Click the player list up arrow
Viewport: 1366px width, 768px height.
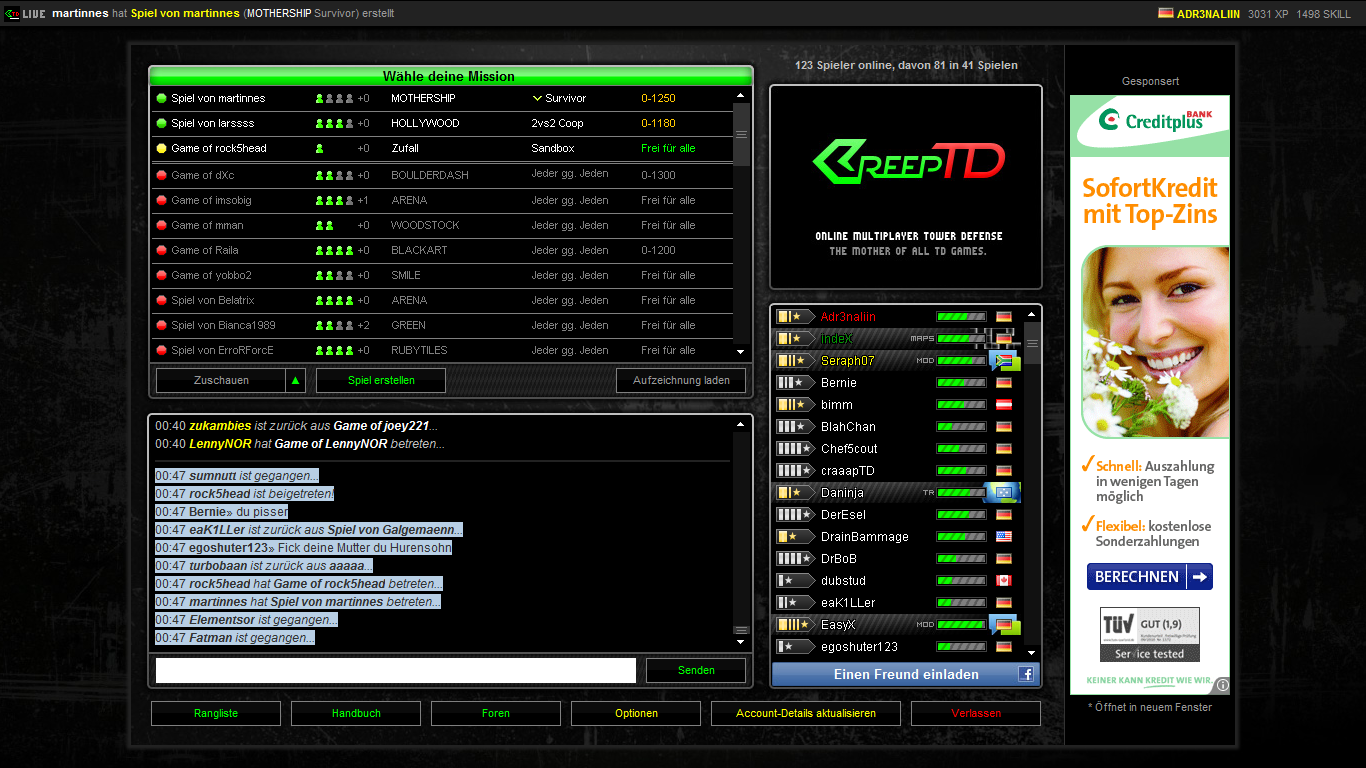pyautogui.click(x=1032, y=315)
